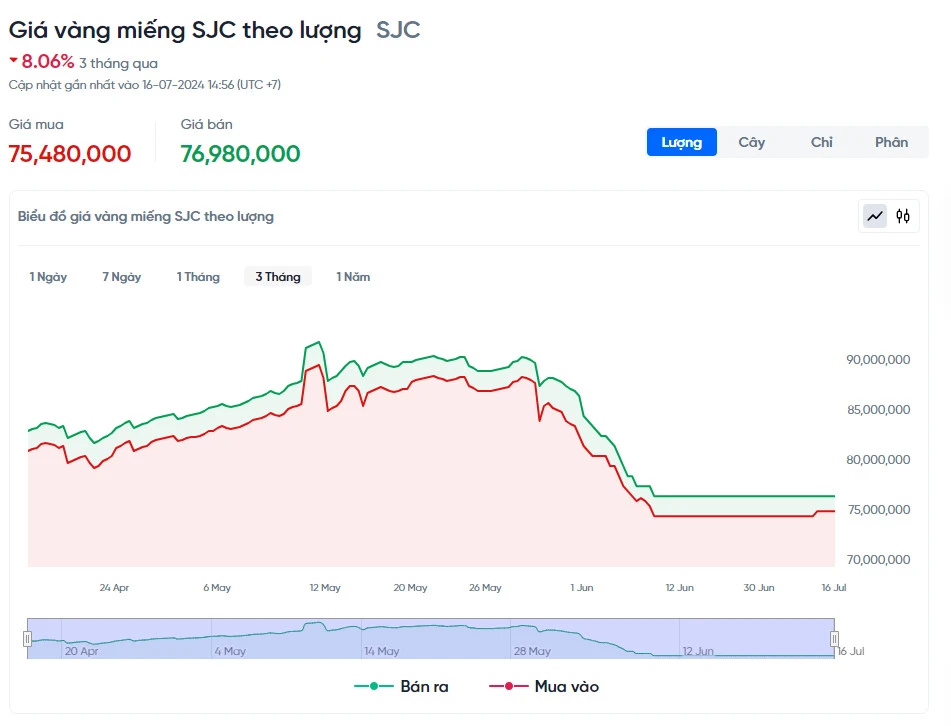The width and height of the screenshot is (951, 726).
Task: Show the 7 Ngày time range
Action: [x=121, y=277]
